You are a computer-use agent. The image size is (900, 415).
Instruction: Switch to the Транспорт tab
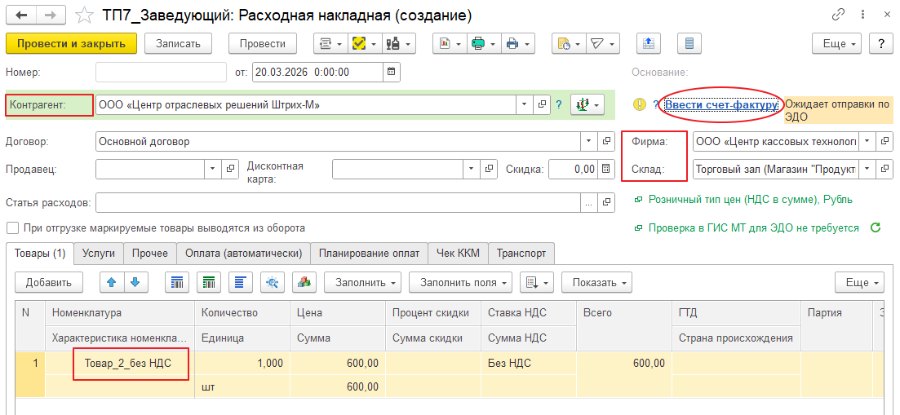(521, 253)
